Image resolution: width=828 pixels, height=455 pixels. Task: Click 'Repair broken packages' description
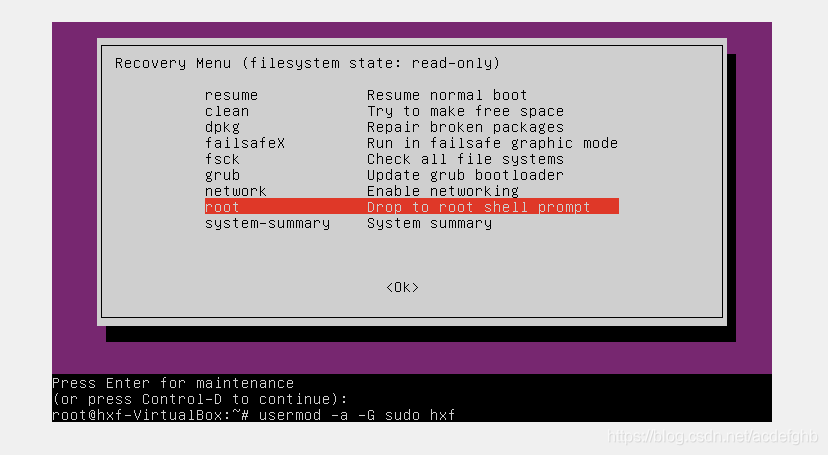(465, 127)
